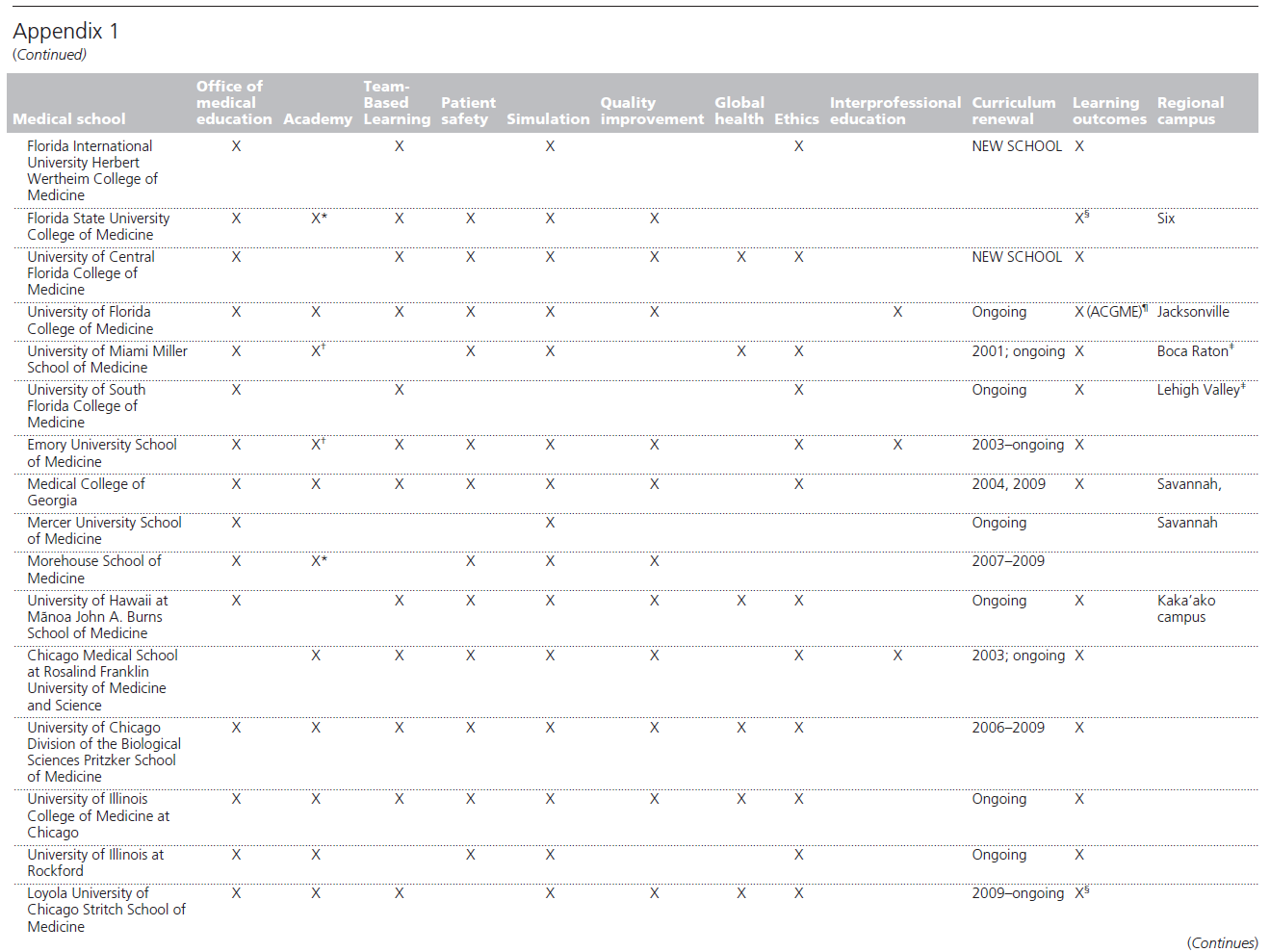Click 2006–2009 in University of Chicago row
Viewport: 1270px width, 952px height.
(x=1008, y=728)
